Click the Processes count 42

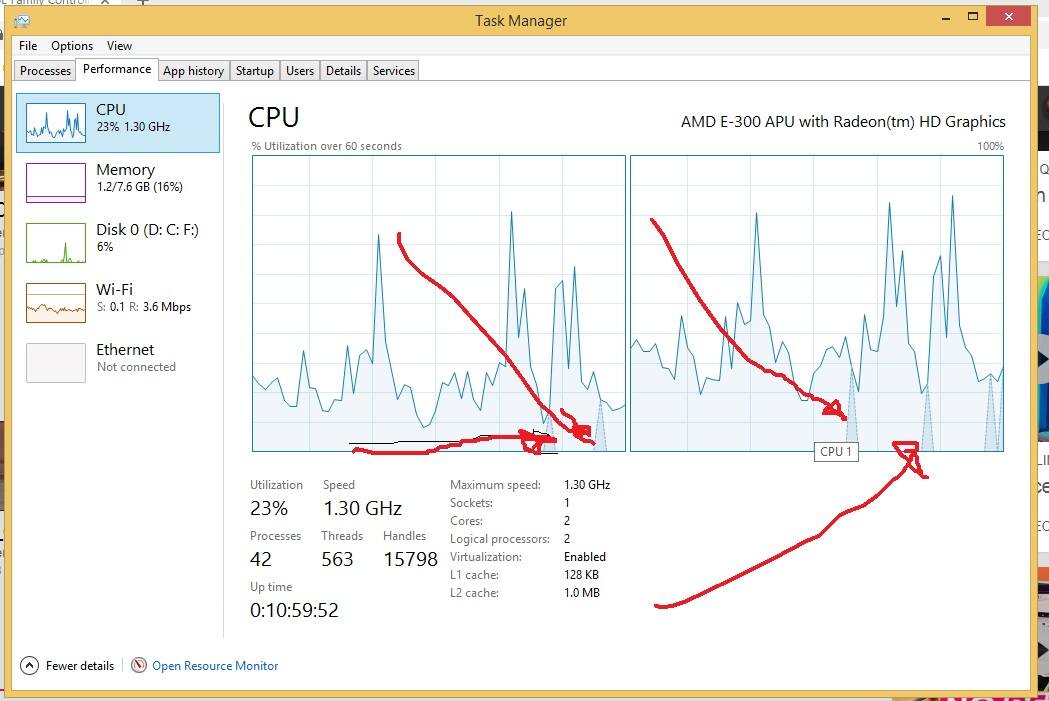[261, 559]
